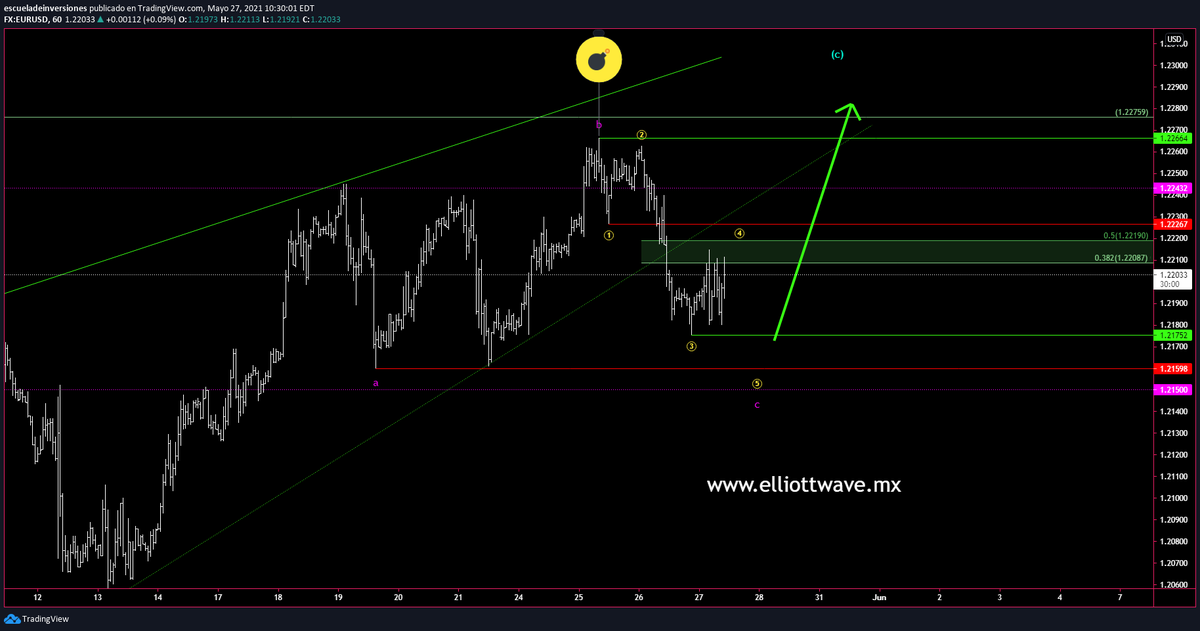Select the circled wave 1 label
This screenshot has height=631, width=1200.
(608, 235)
